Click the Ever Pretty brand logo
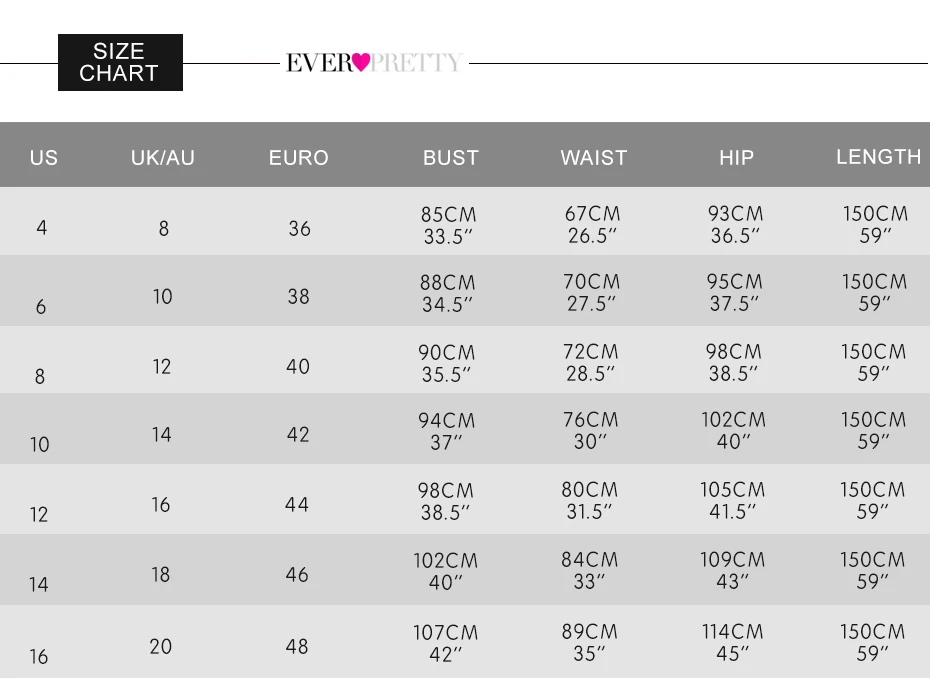The height and width of the screenshot is (686, 930). (x=373, y=63)
